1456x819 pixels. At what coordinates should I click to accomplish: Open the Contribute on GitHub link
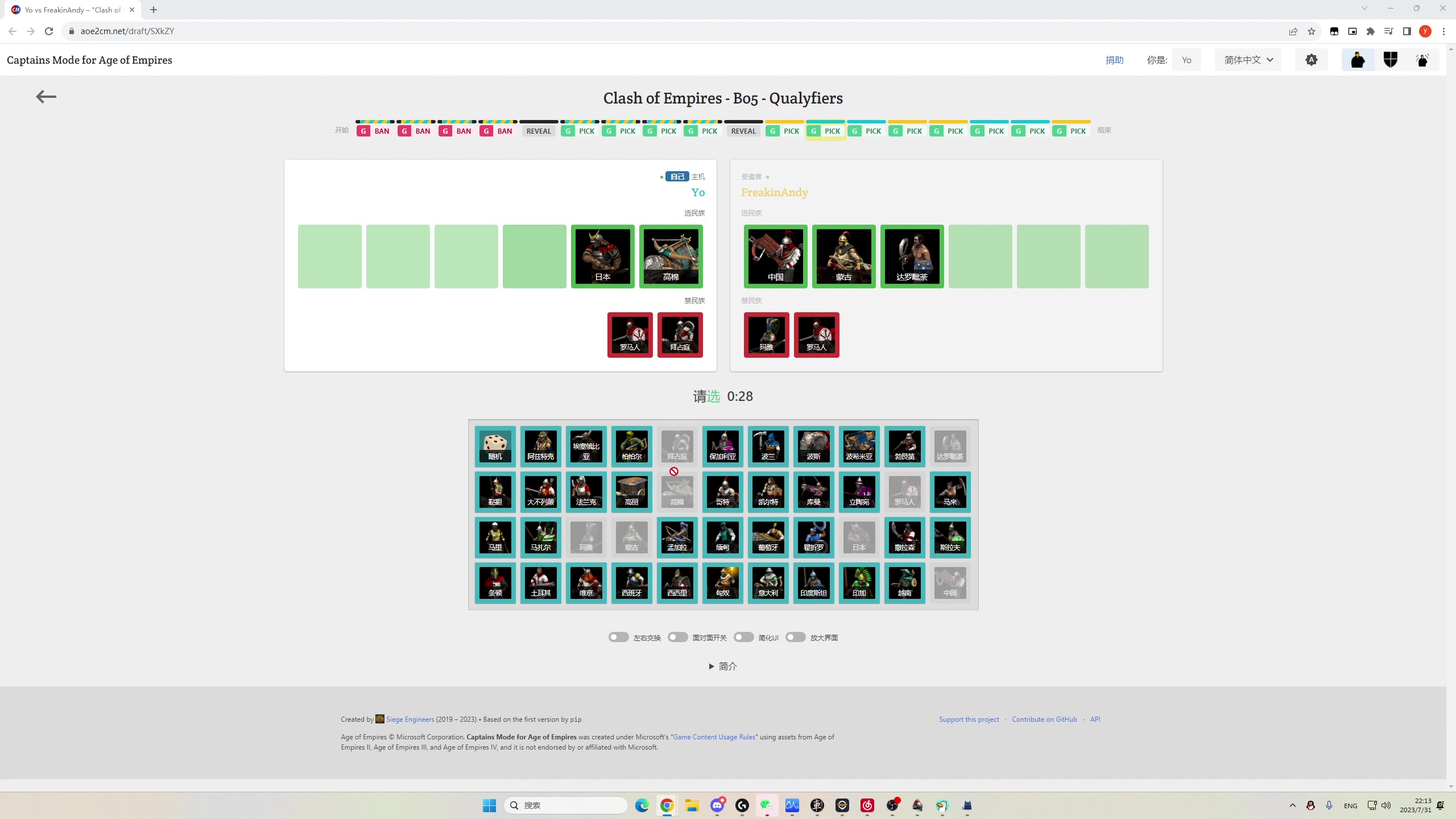(x=1044, y=719)
